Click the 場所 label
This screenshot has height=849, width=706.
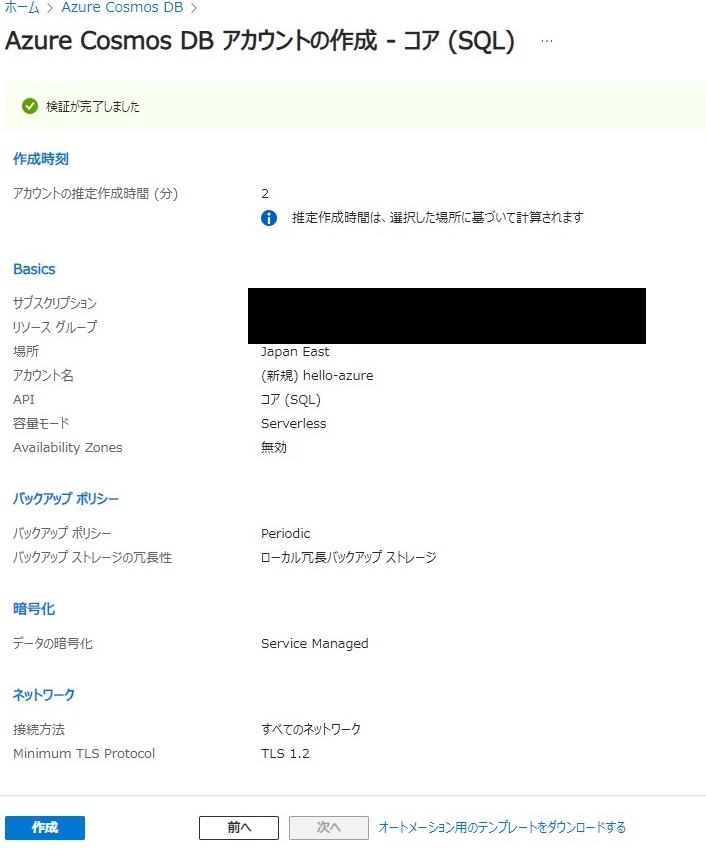coord(26,351)
